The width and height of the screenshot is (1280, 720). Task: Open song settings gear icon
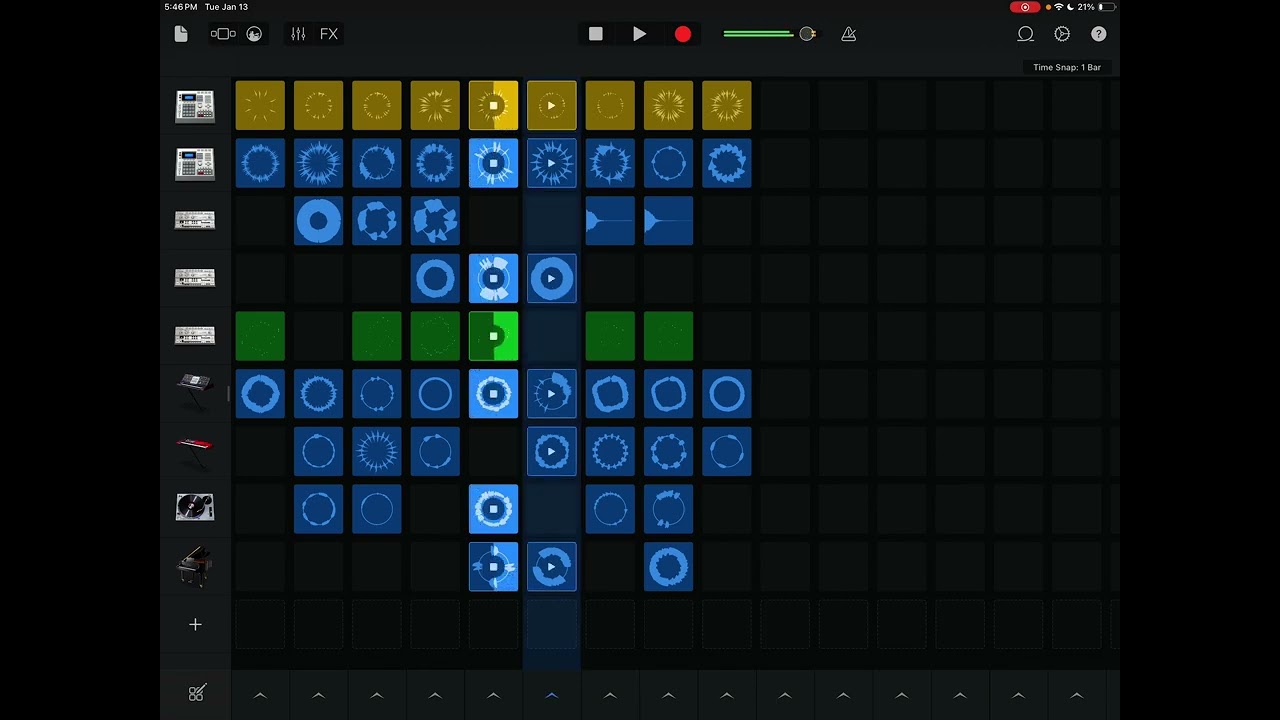coord(1062,34)
